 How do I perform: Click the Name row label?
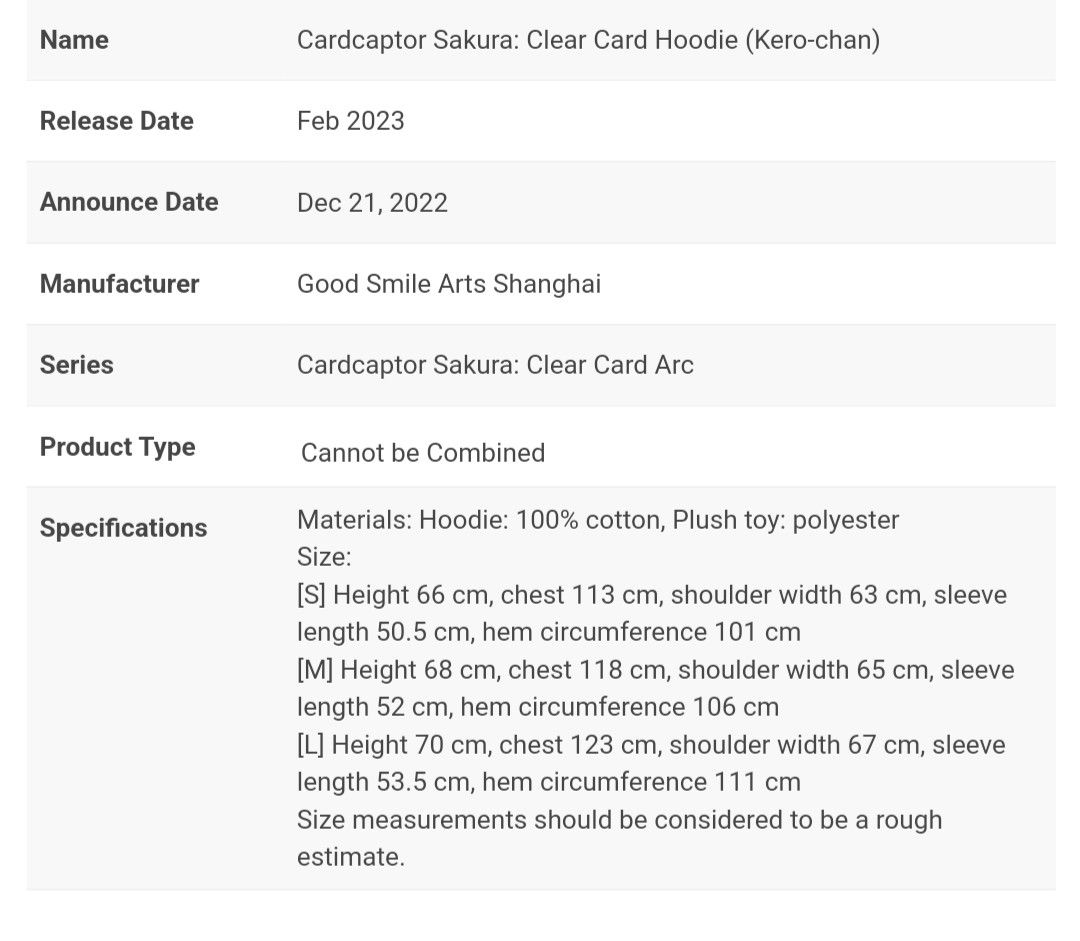74,40
